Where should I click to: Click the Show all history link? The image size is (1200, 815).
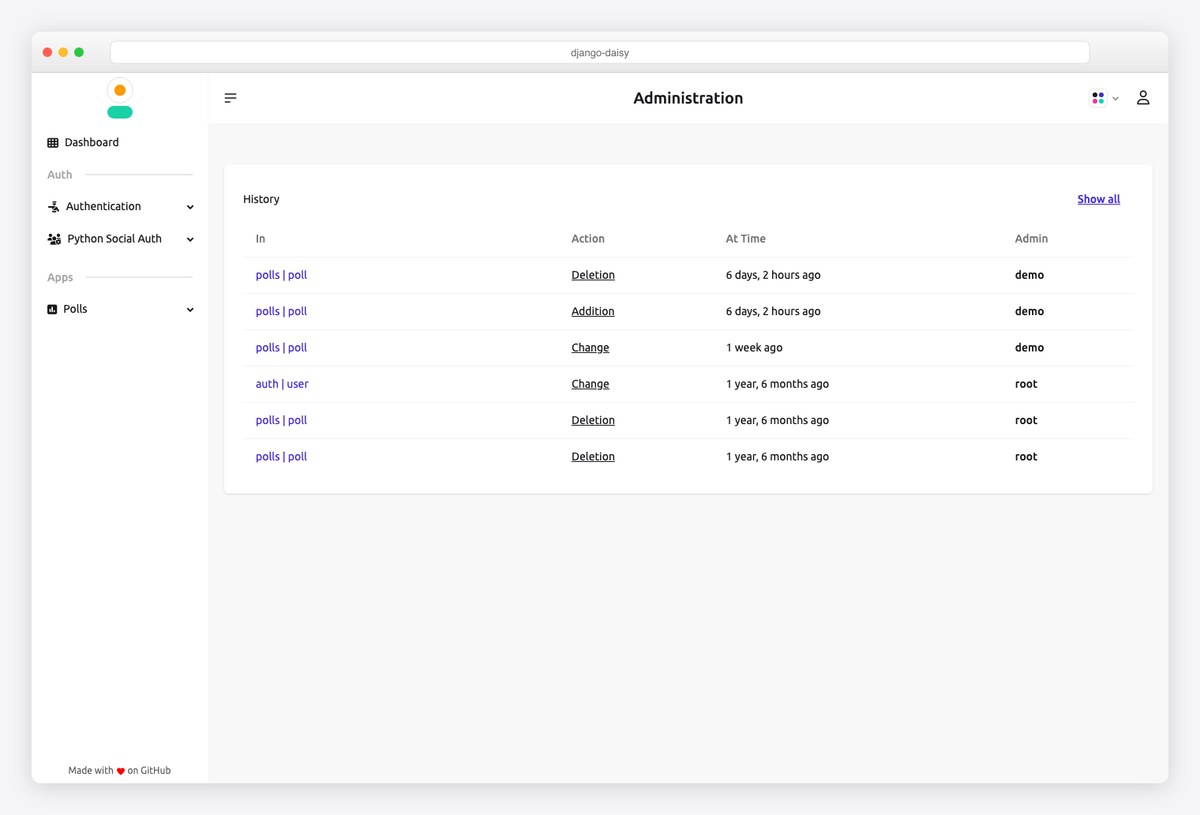point(1098,199)
